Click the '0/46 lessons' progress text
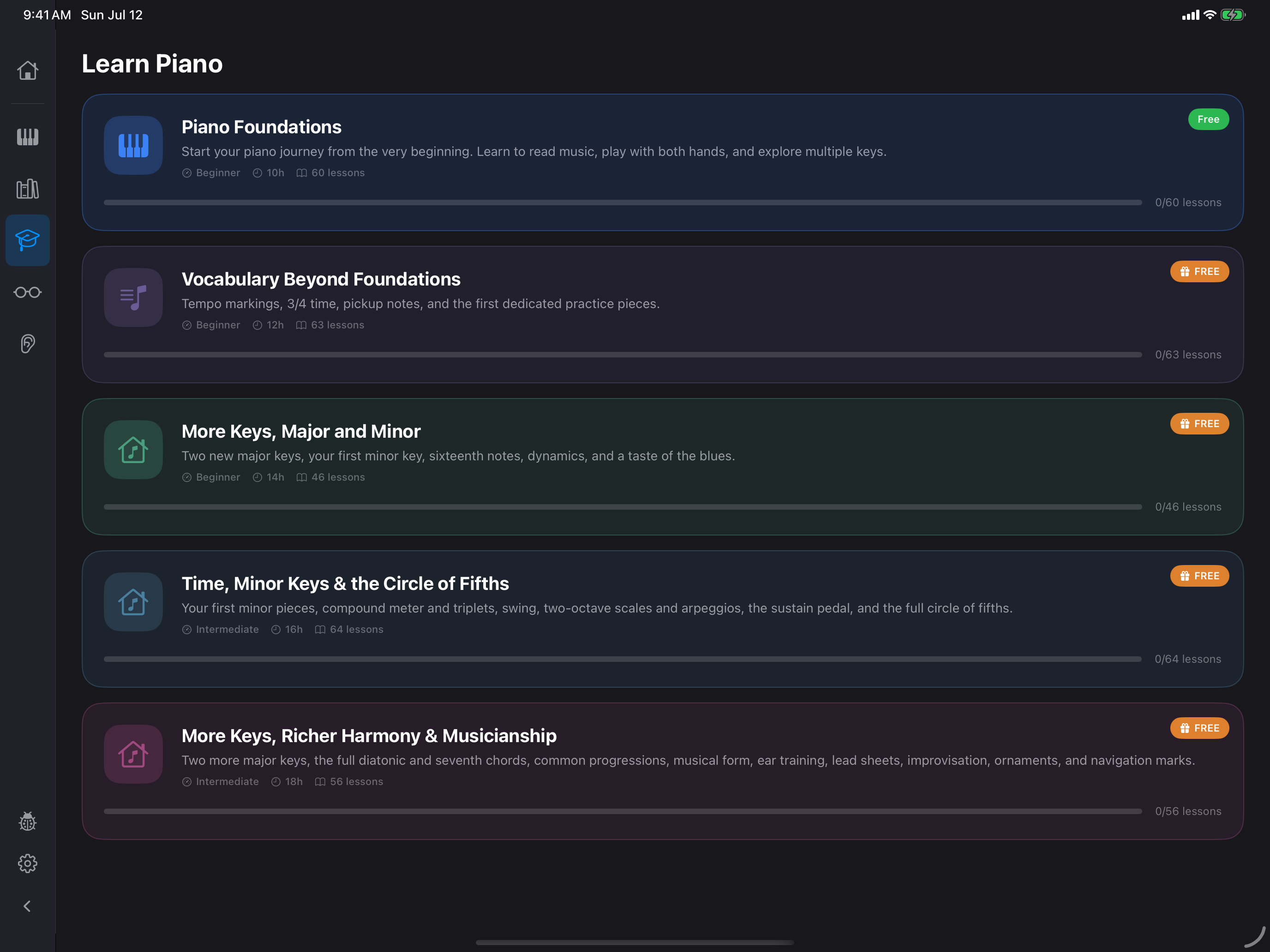The width and height of the screenshot is (1270, 952). [x=1188, y=507]
